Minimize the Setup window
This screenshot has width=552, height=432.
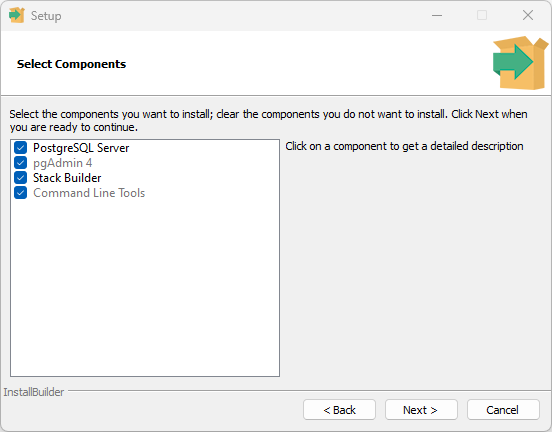[437, 15]
